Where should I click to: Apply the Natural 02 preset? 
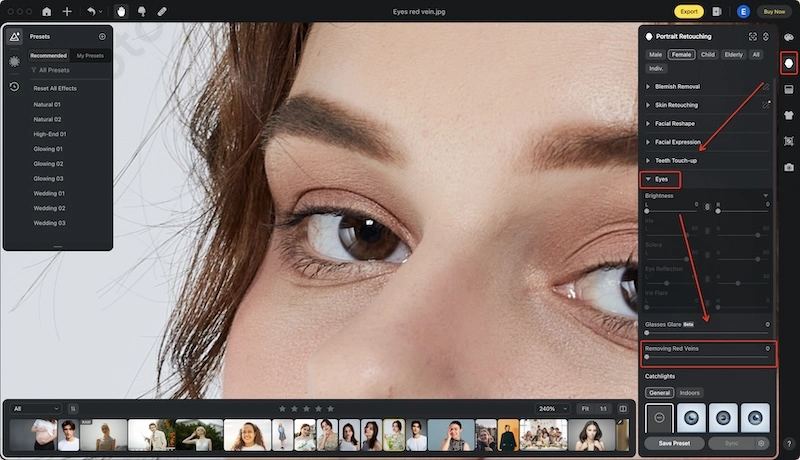[x=47, y=119]
